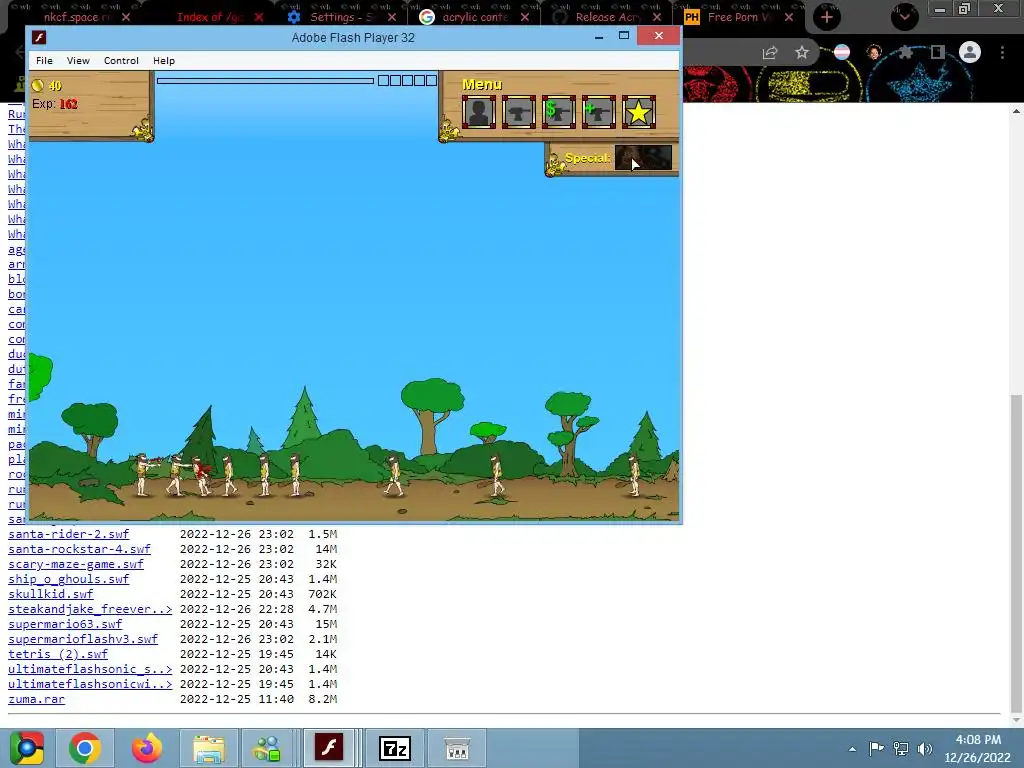Open the store icon on the taskbar

pyautogui.click(x=456, y=748)
